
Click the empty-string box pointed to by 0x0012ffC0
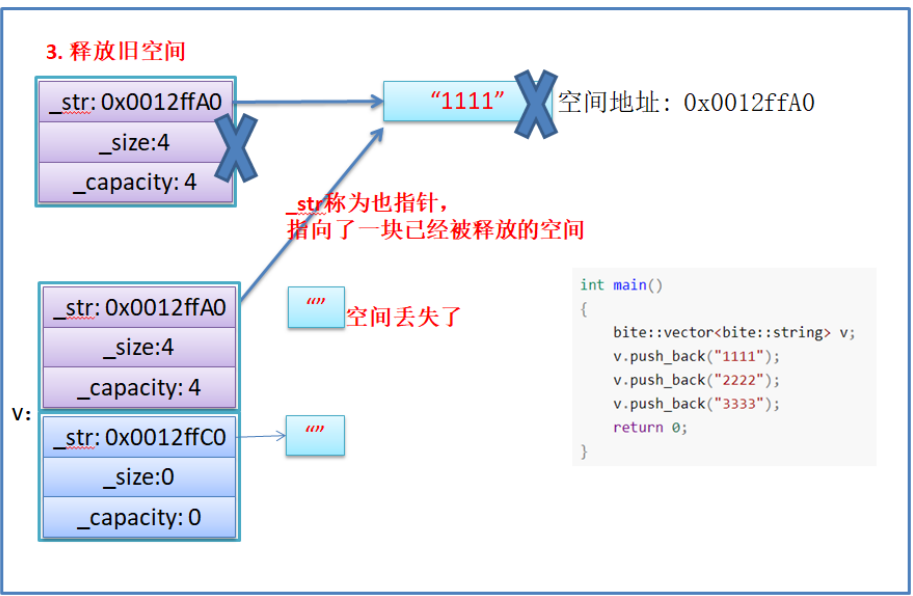[x=315, y=435]
